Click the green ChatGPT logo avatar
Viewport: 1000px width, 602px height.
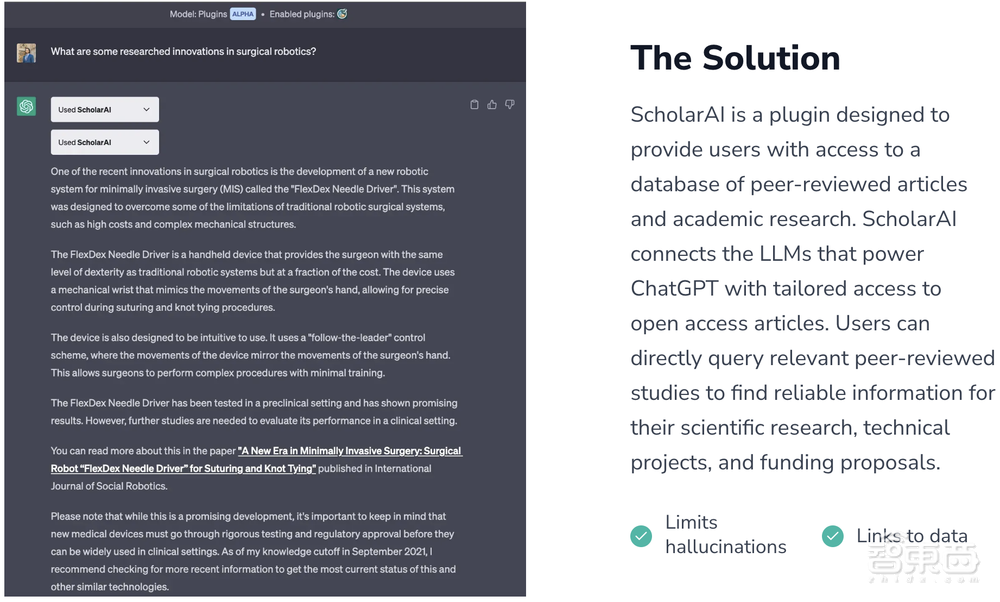point(26,106)
